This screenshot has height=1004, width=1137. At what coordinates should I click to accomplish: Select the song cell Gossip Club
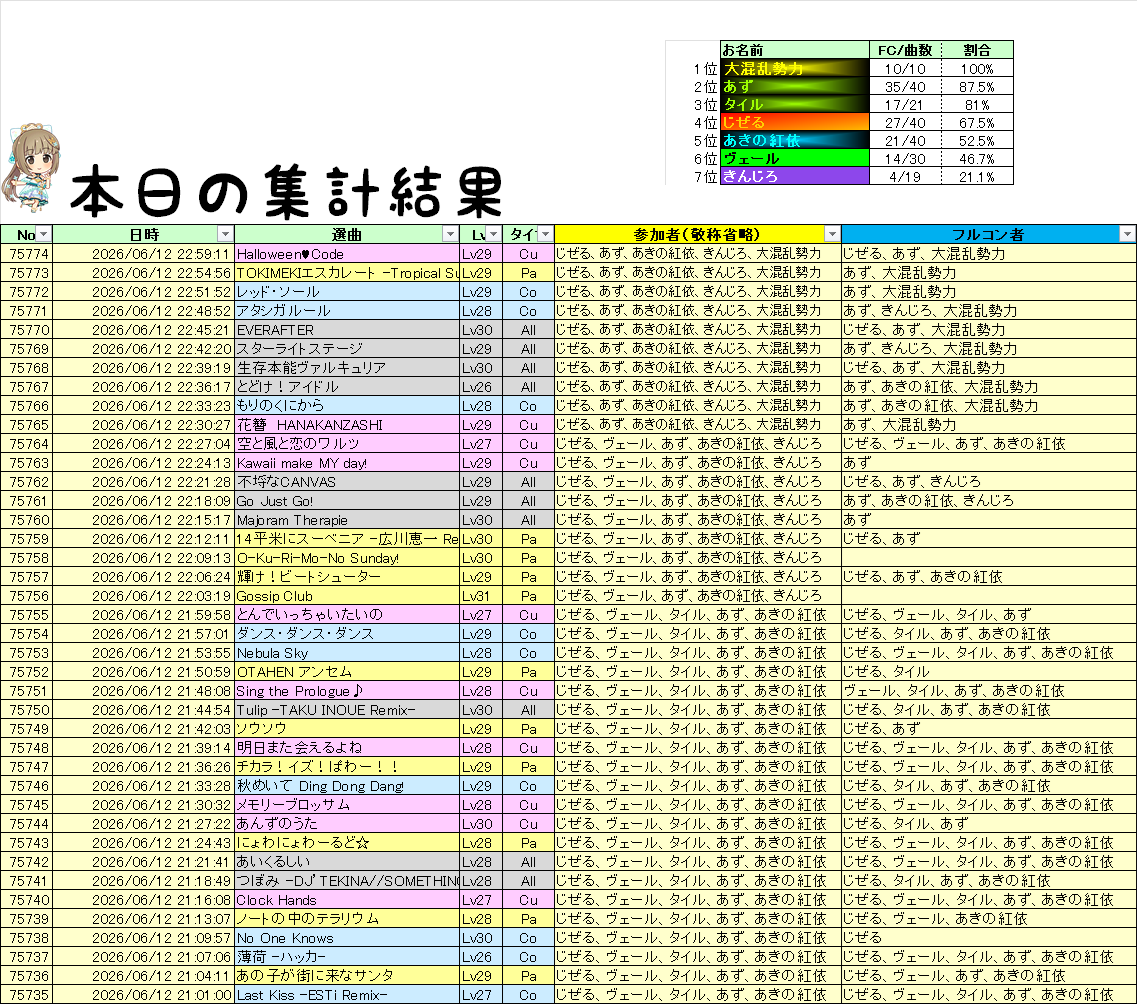coord(347,596)
